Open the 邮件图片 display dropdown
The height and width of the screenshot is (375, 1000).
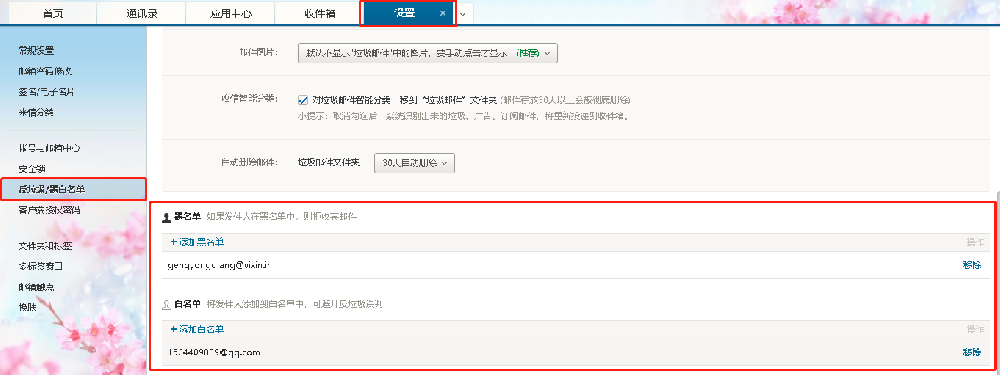tap(428, 54)
